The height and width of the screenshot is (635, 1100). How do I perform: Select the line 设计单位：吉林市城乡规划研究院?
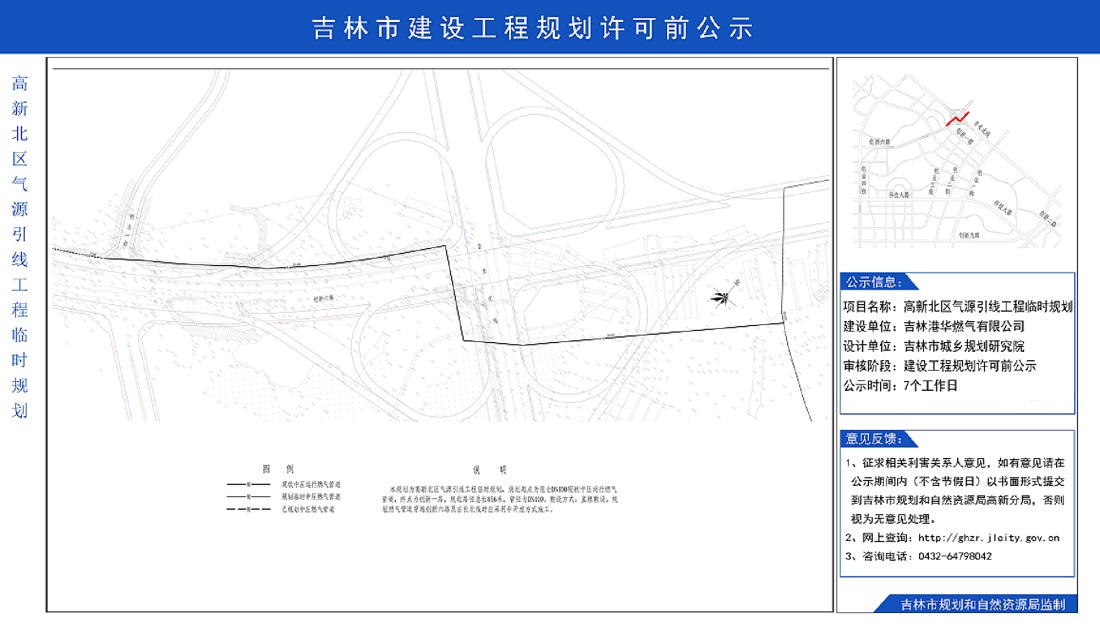[x=934, y=346]
